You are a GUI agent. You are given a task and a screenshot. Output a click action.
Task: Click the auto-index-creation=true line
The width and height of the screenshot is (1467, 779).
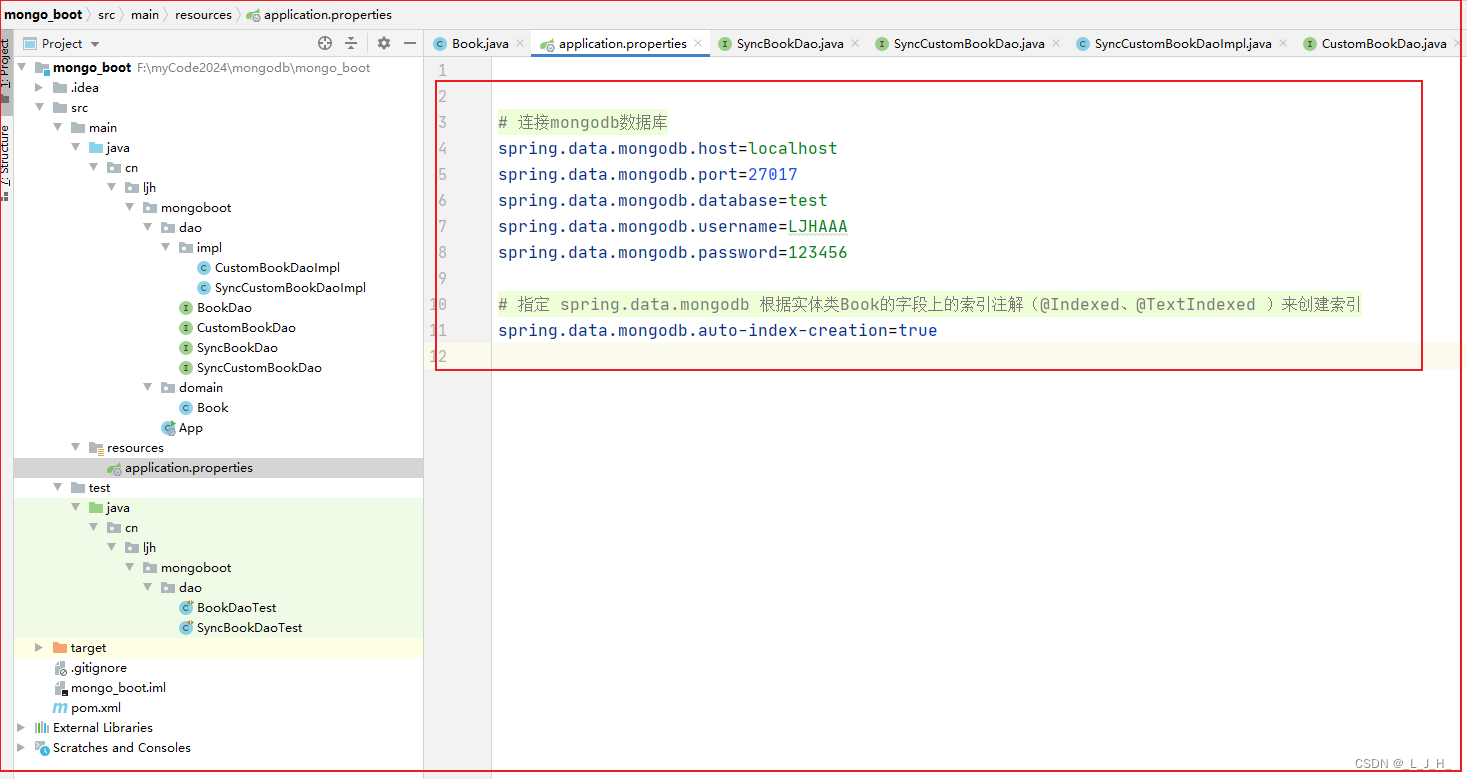click(718, 330)
